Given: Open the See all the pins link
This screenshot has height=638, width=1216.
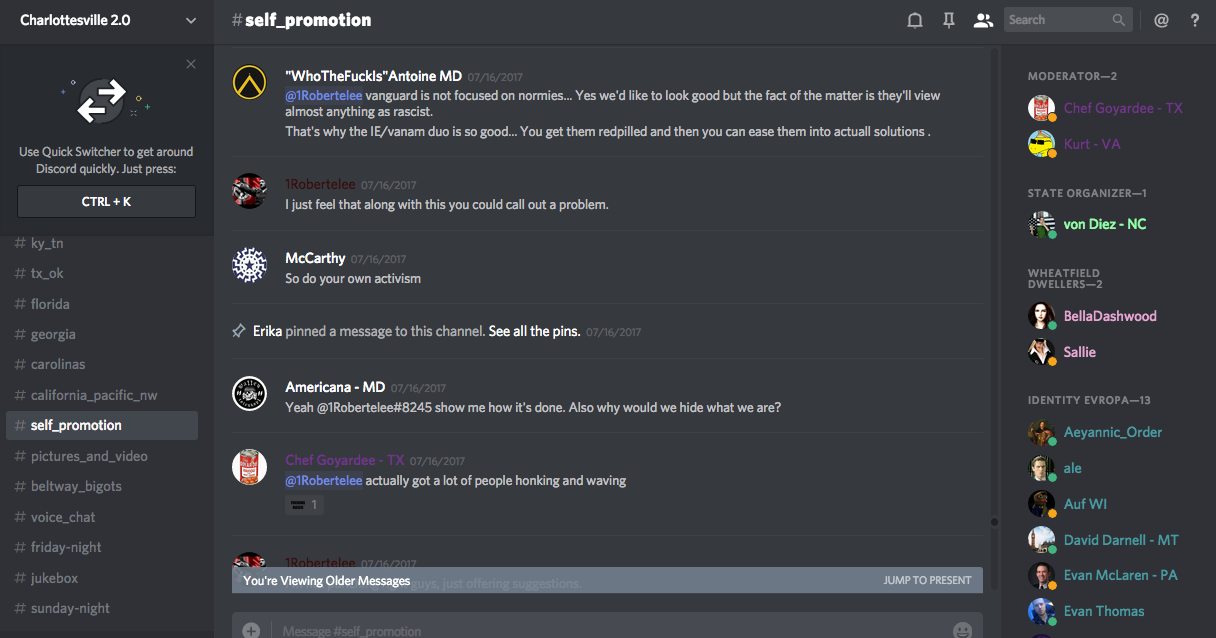Looking at the screenshot, I should pos(534,331).
